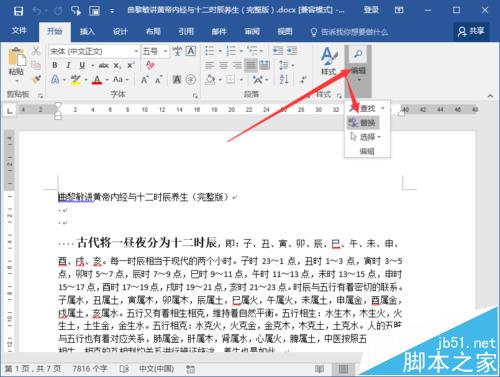500x377 pixels.
Task: Switch to the Layout 布局 tab
Action: pos(153,32)
